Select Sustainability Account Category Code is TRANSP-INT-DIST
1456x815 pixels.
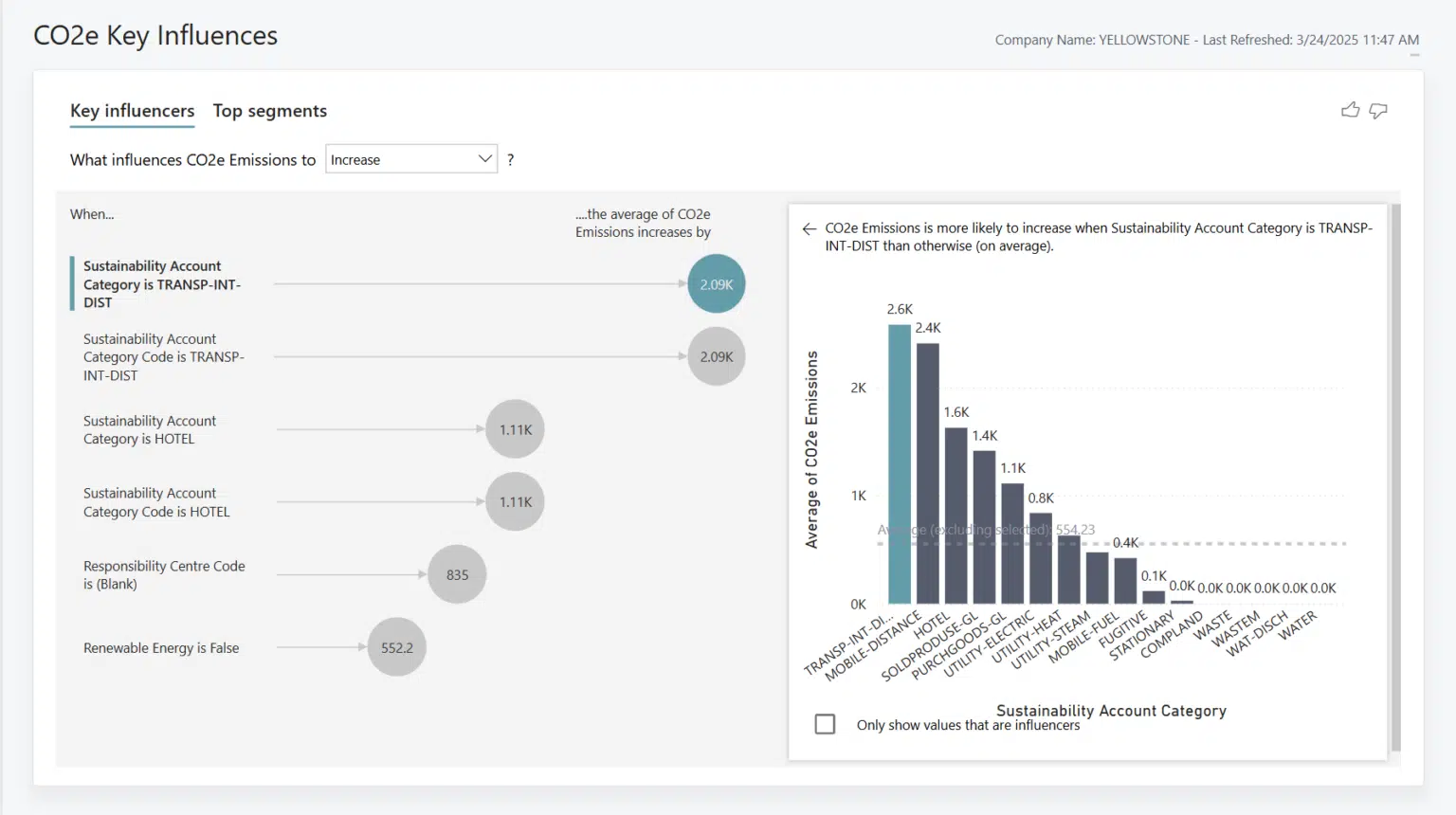[164, 357]
